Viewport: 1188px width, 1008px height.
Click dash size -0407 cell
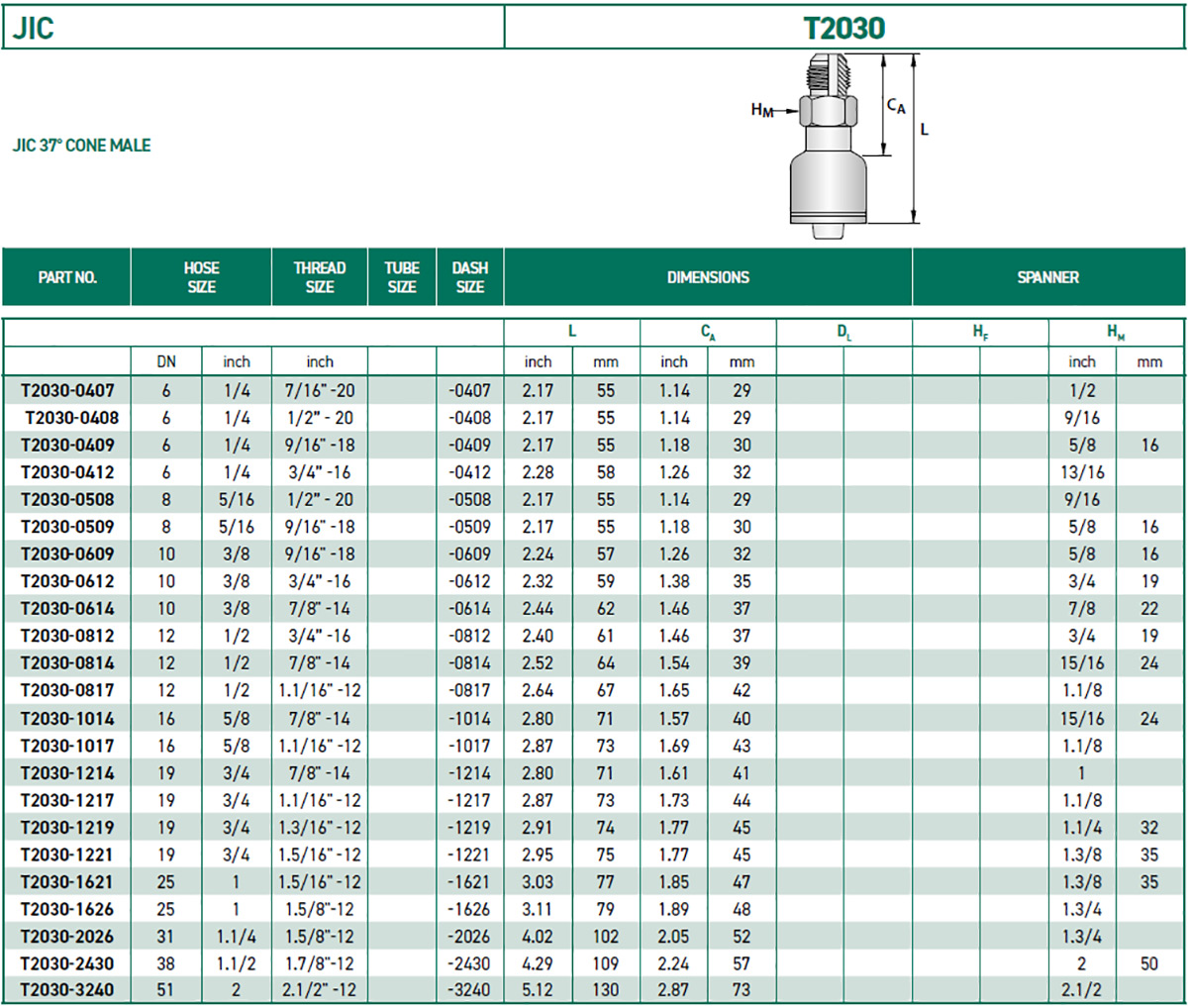pyautogui.click(x=469, y=391)
